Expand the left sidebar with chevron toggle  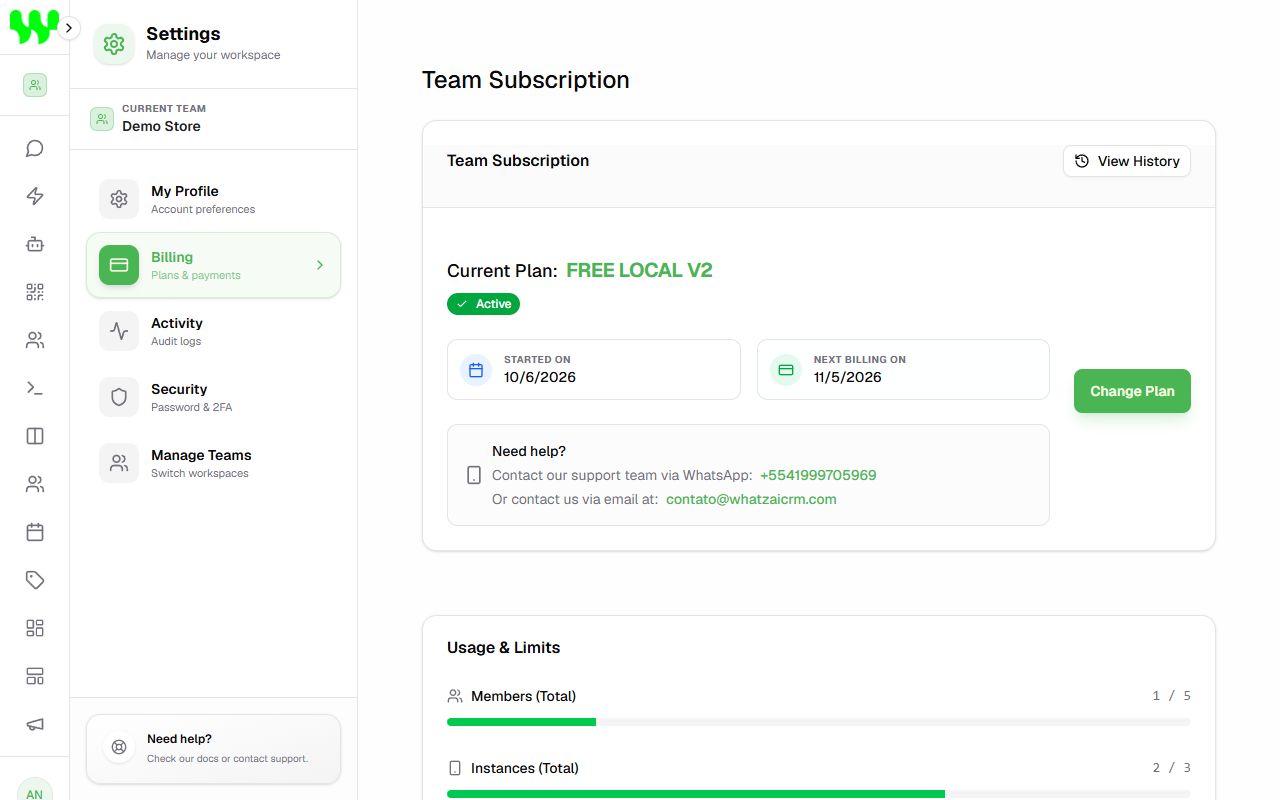[x=69, y=28]
